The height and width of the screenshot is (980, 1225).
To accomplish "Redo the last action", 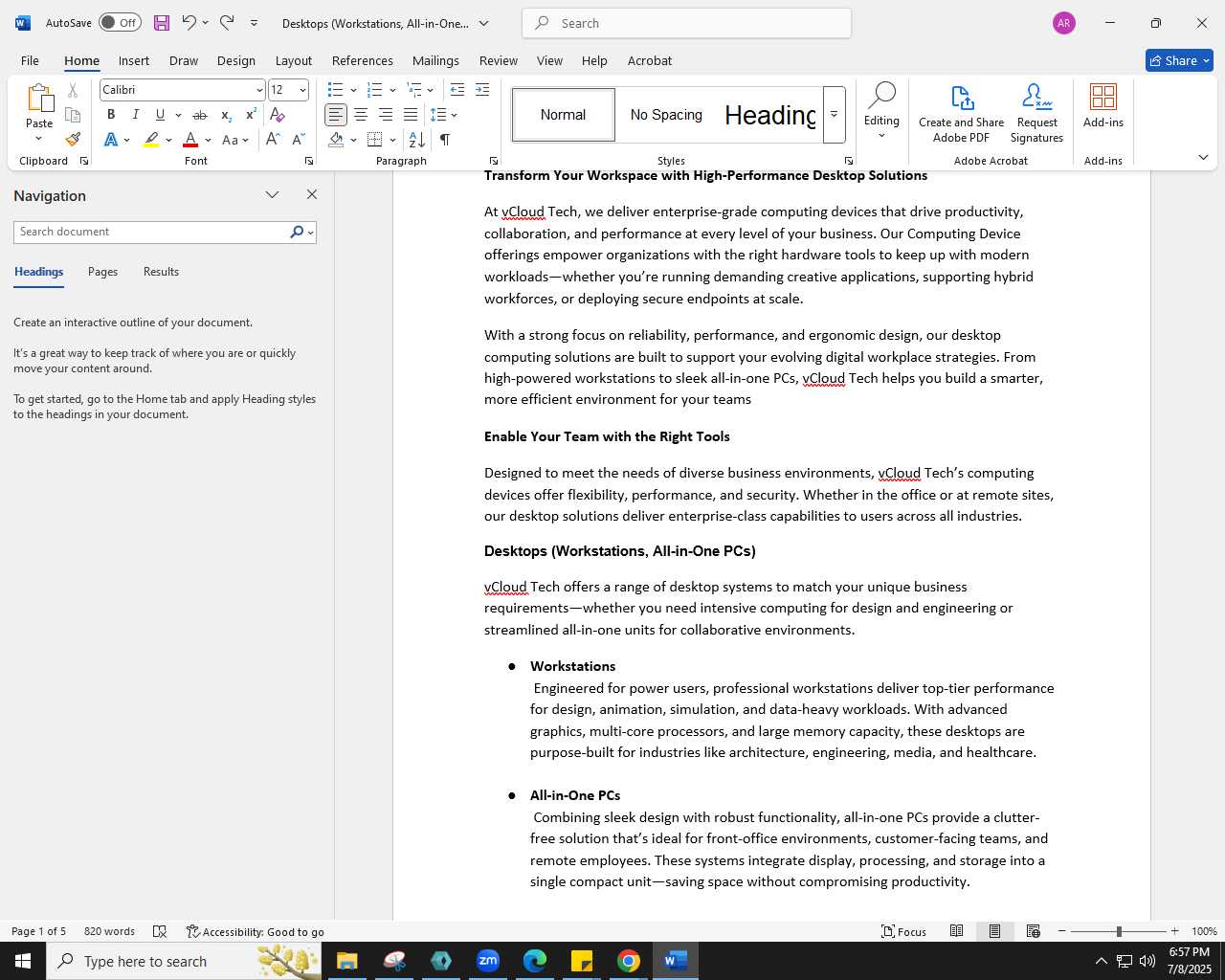I will point(227,23).
